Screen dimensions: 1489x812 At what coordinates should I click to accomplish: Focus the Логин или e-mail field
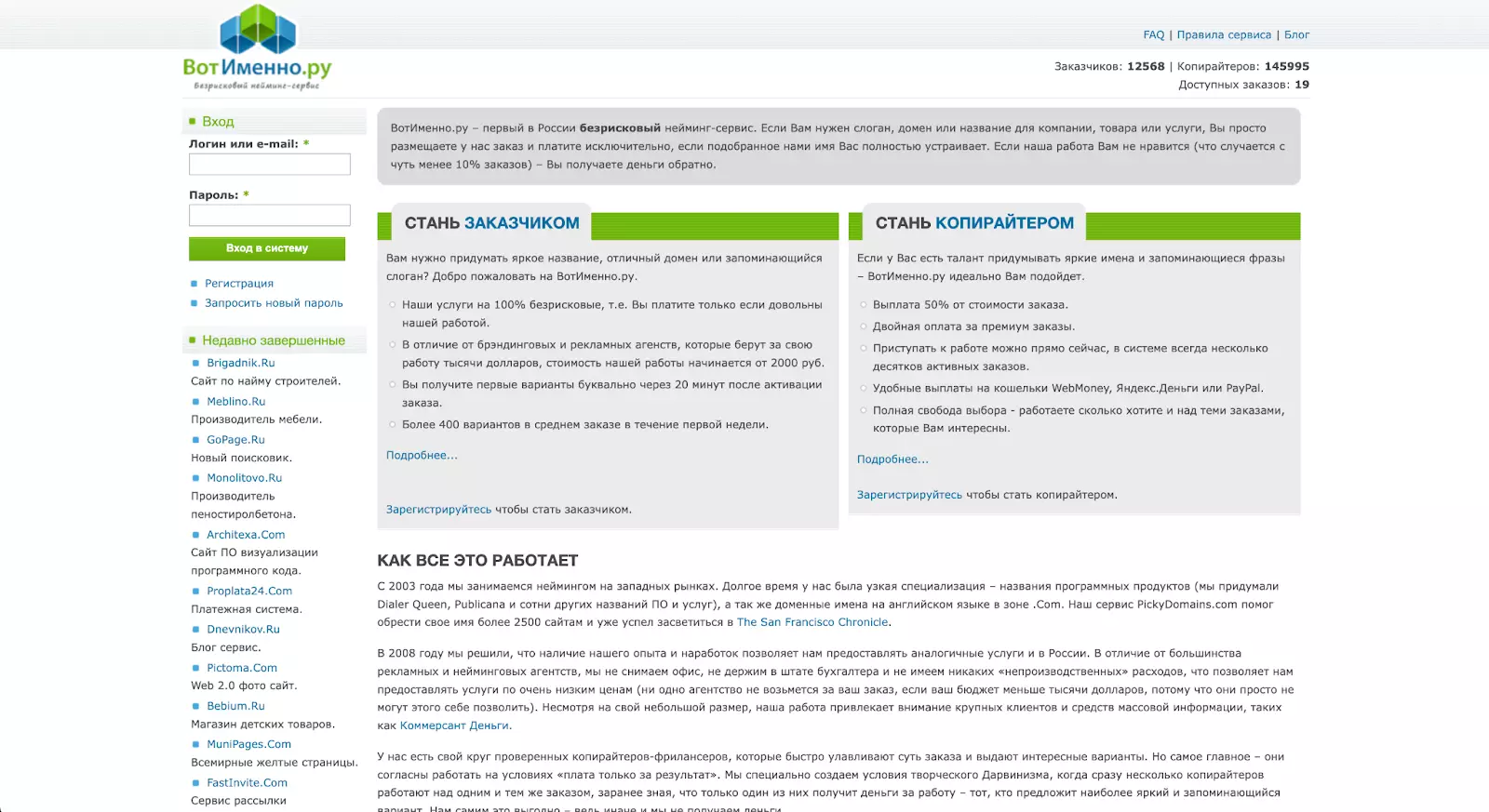pos(270,165)
